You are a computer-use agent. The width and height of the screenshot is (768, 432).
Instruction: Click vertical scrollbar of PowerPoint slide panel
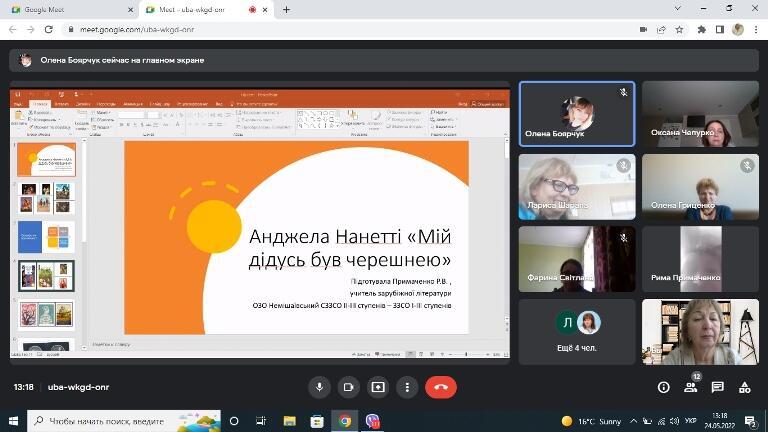click(84, 242)
